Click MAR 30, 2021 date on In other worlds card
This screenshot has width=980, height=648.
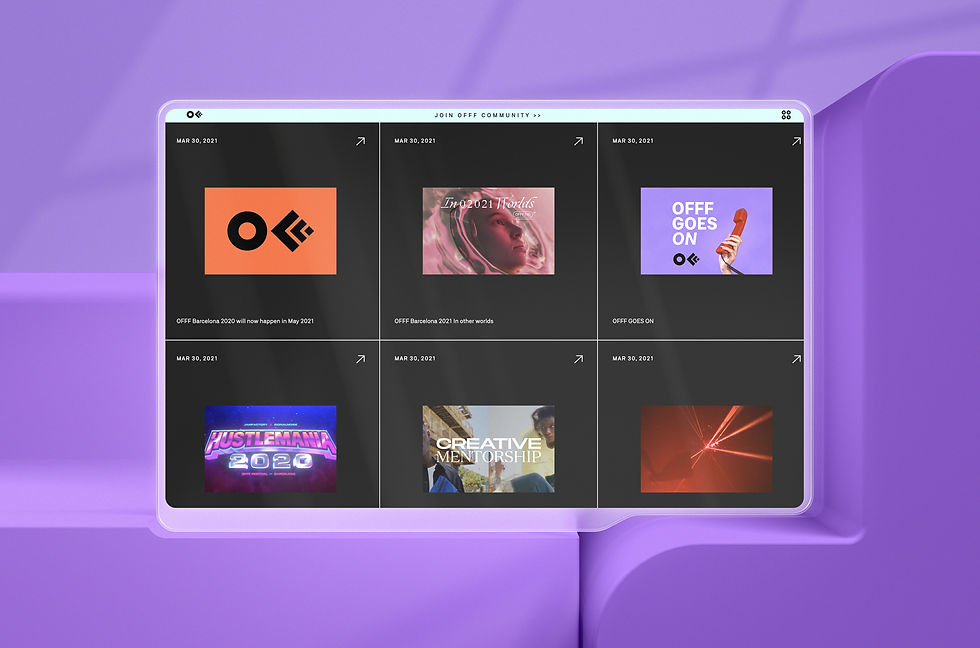[415, 141]
